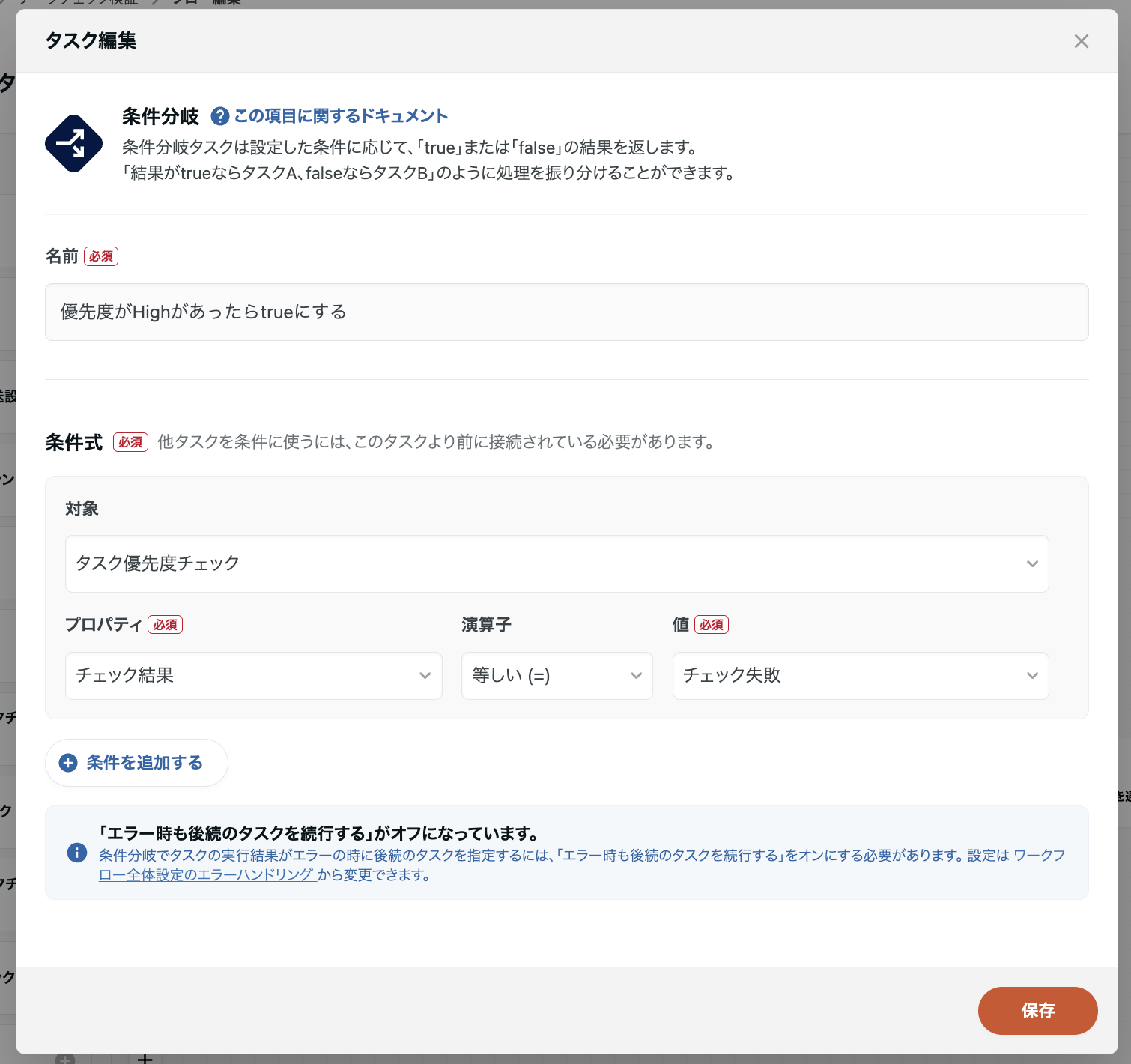1131x1064 pixels.
Task: Click the 必須 badge next to 値
Action: click(x=712, y=624)
